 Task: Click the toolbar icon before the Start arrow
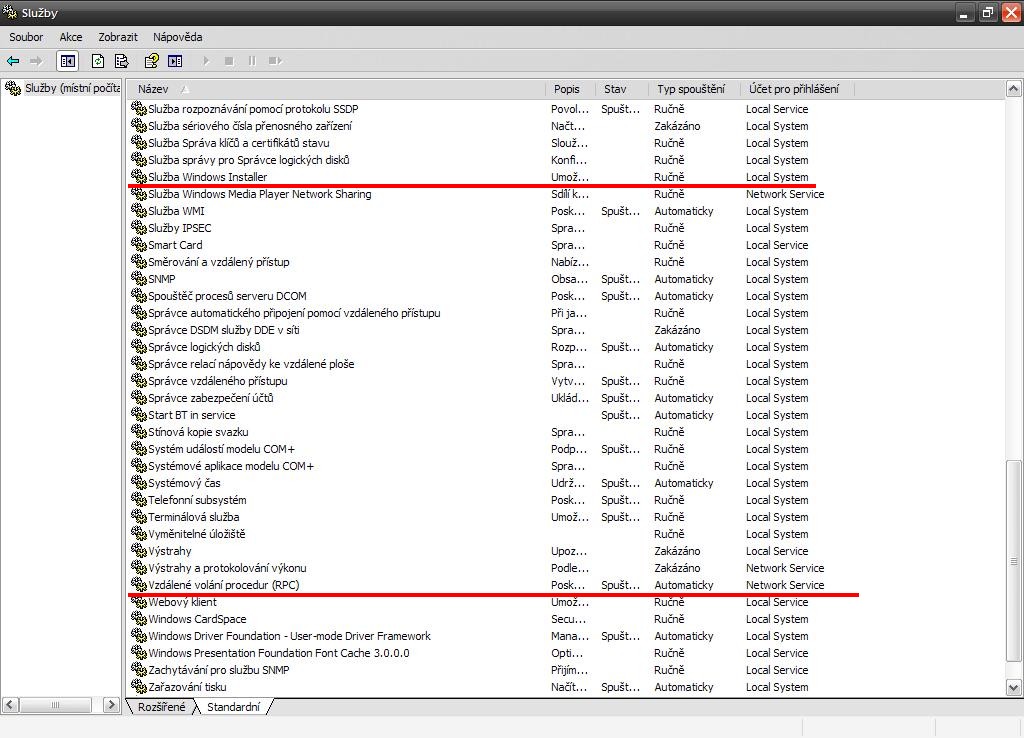click(175, 61)
